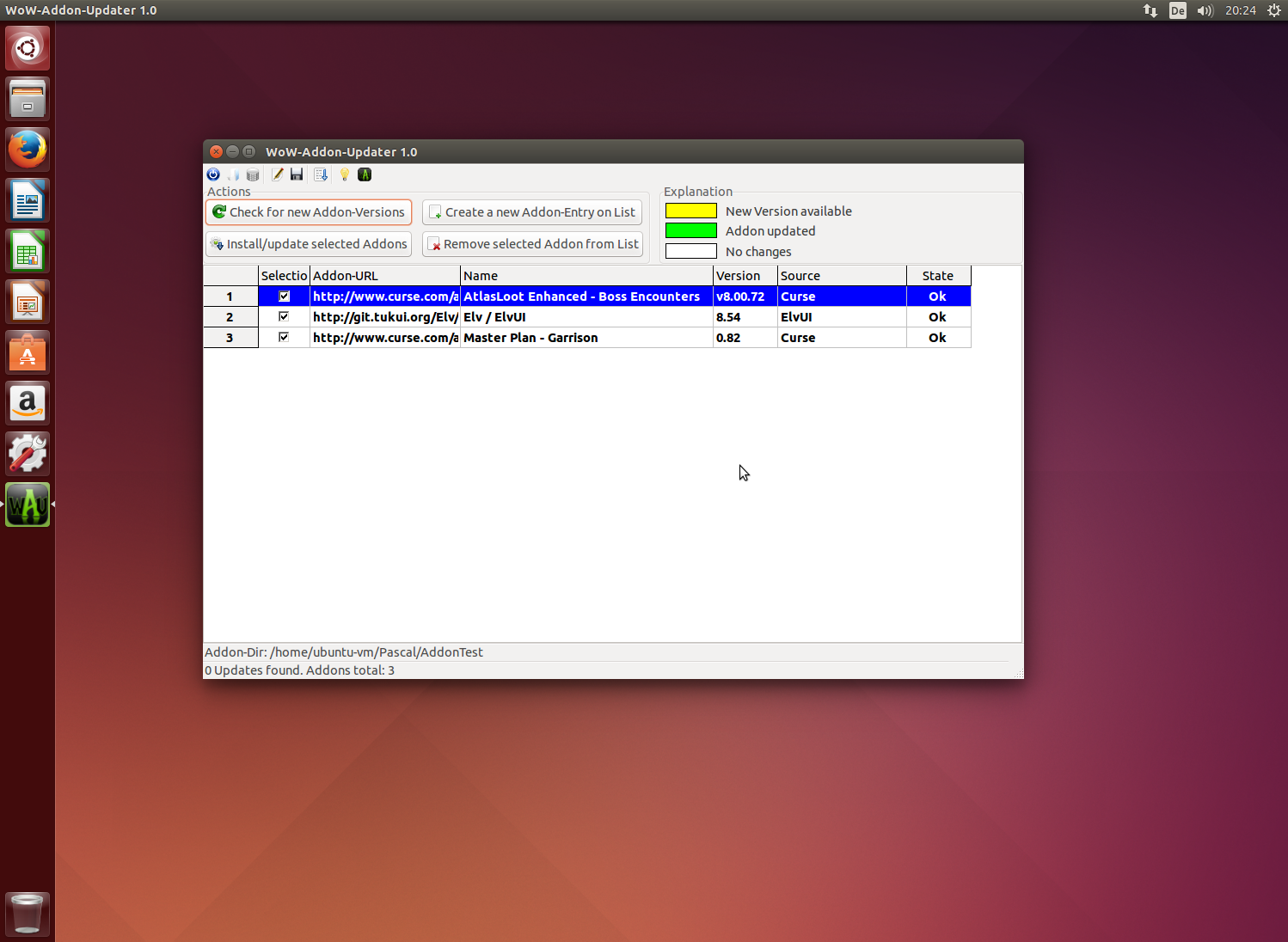Launch LibreOffice Impress from the launcher
1288x942 pixels.
click(28, 302)
